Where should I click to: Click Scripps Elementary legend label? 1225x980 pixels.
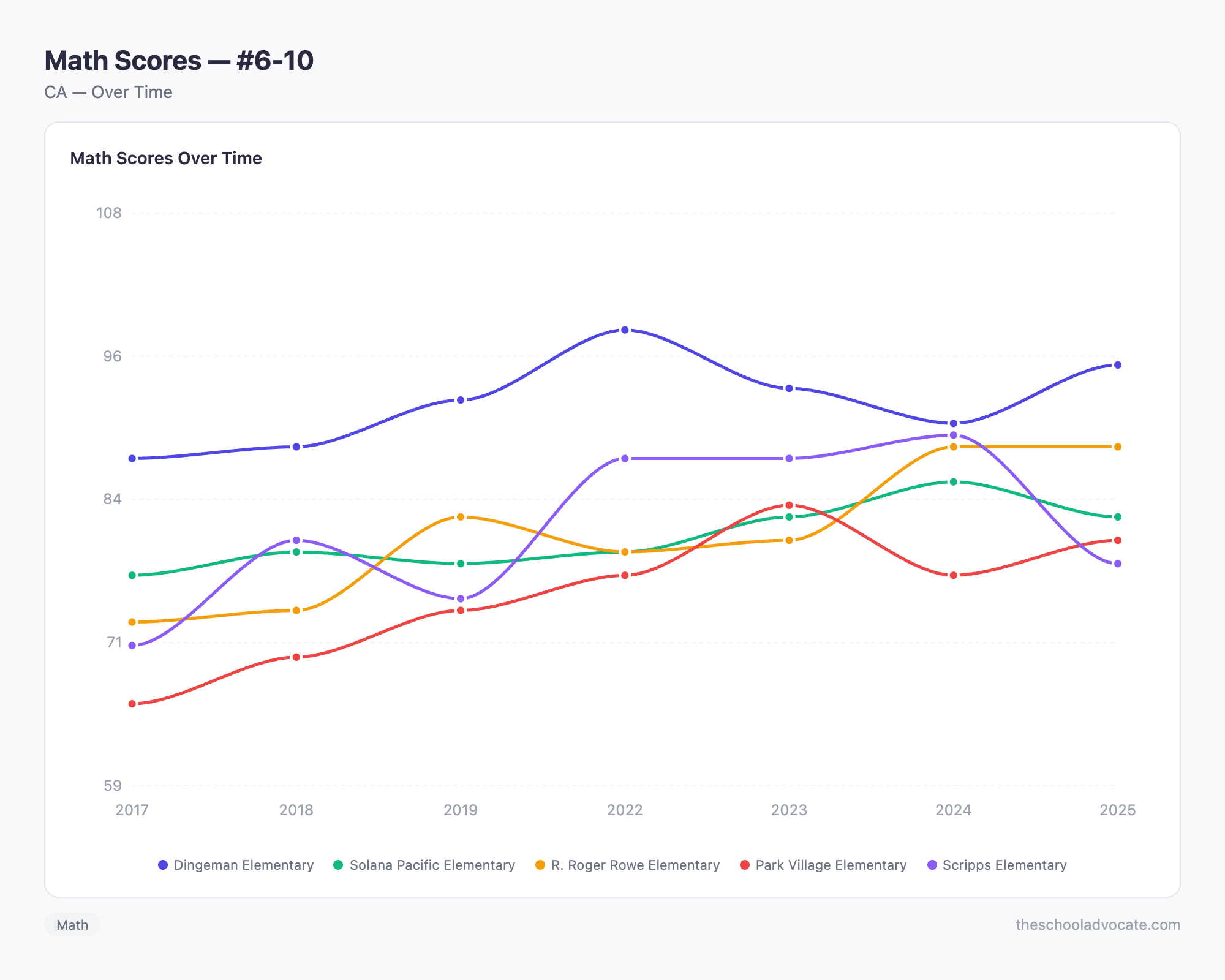[1005, 865]
